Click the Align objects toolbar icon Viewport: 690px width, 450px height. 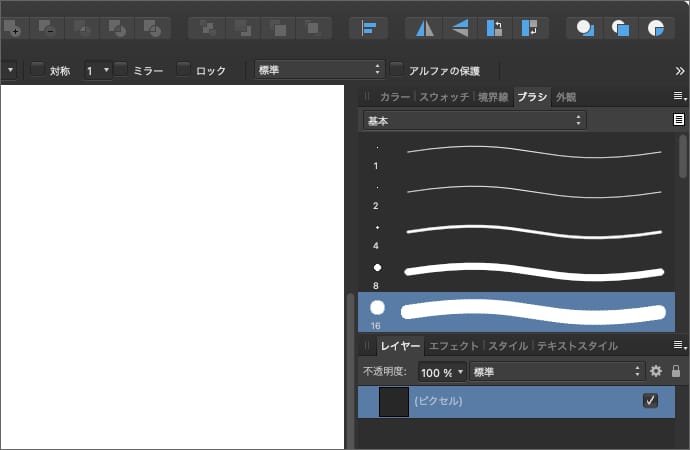368,27
